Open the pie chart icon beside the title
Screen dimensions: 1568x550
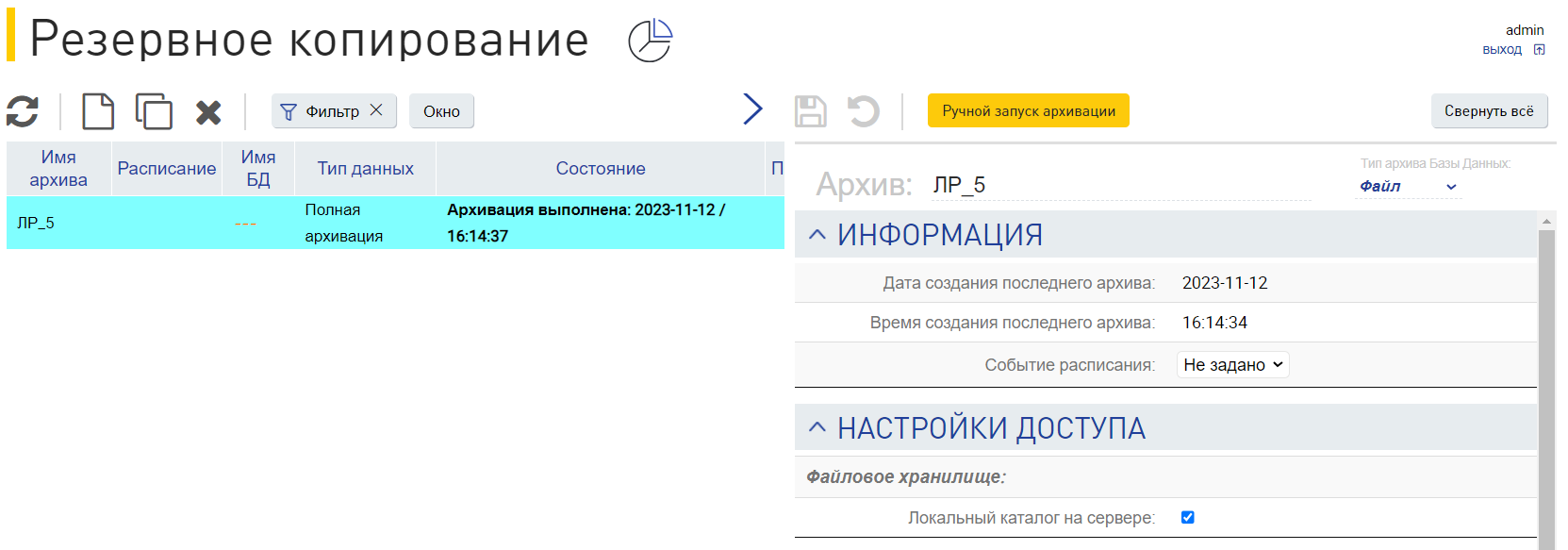(650, 41)
